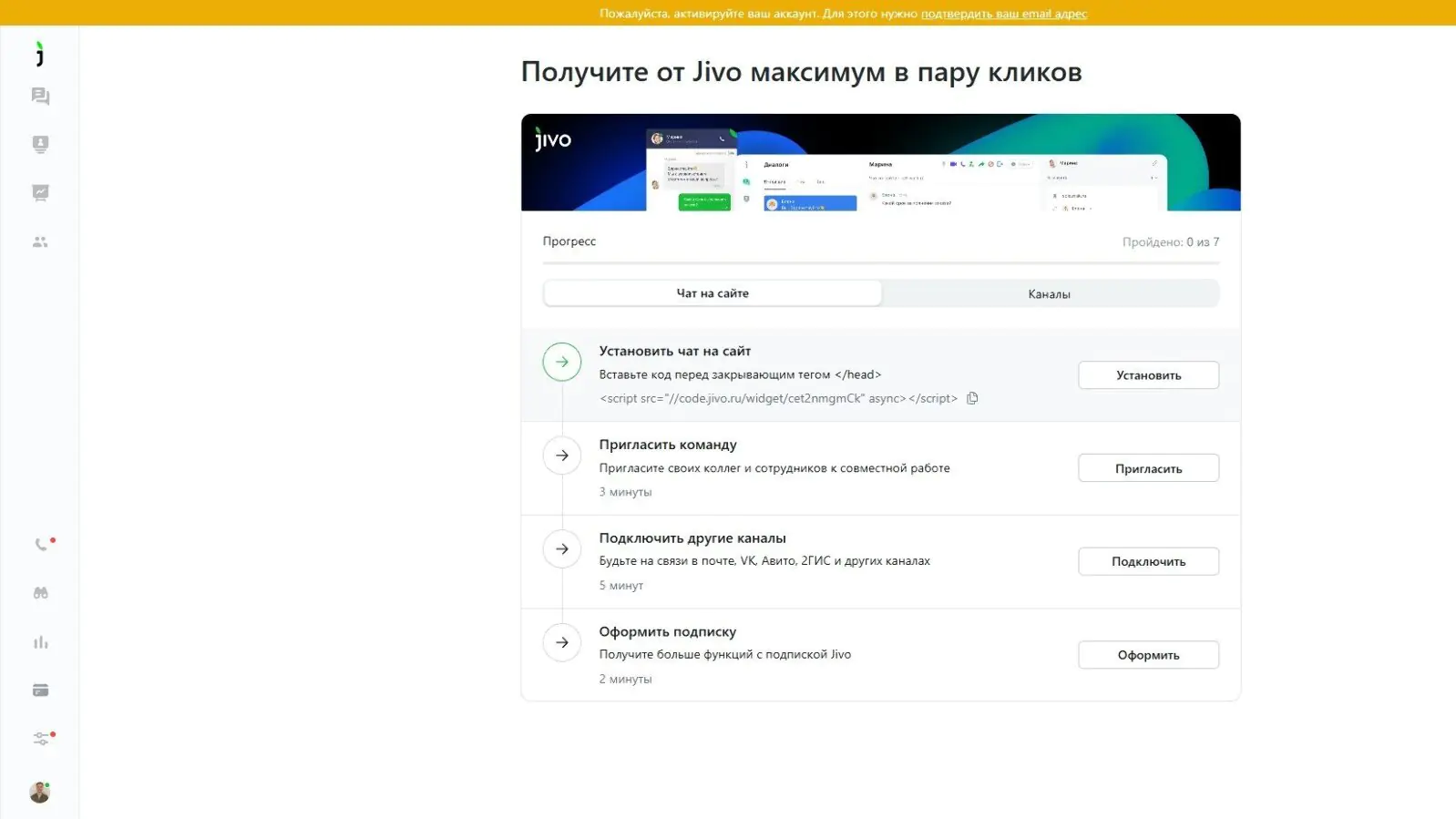Click the Подключить другие каналы heading

click(x=692, y=538)
